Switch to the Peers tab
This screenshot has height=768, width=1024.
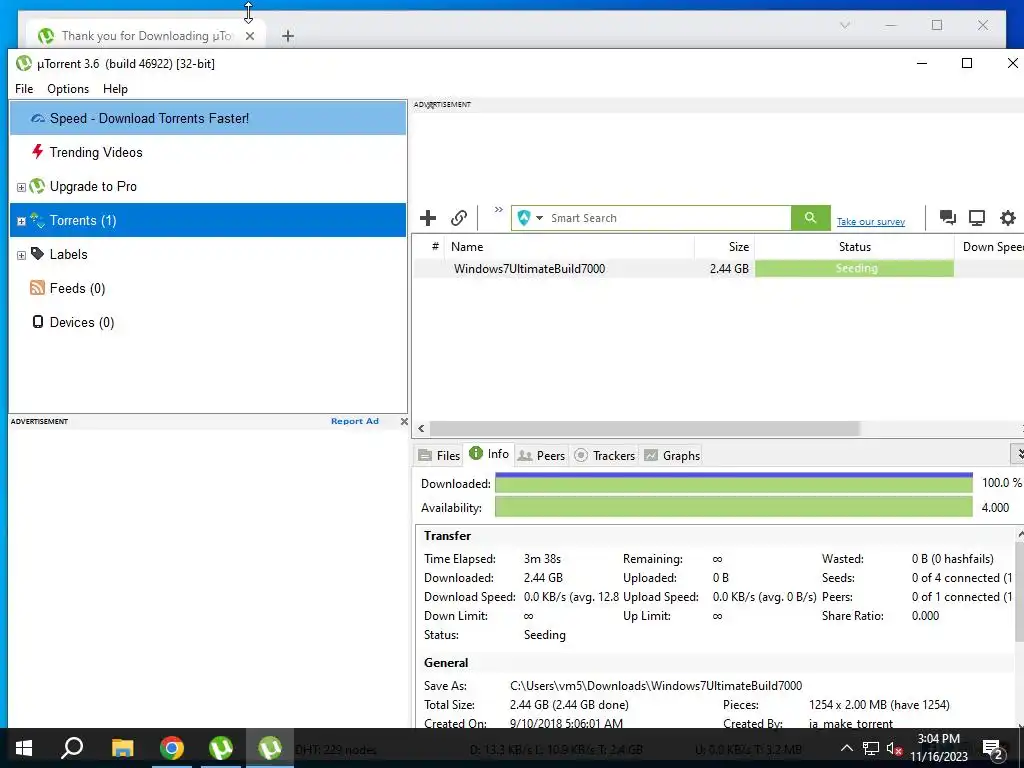(x=541, y=455)
